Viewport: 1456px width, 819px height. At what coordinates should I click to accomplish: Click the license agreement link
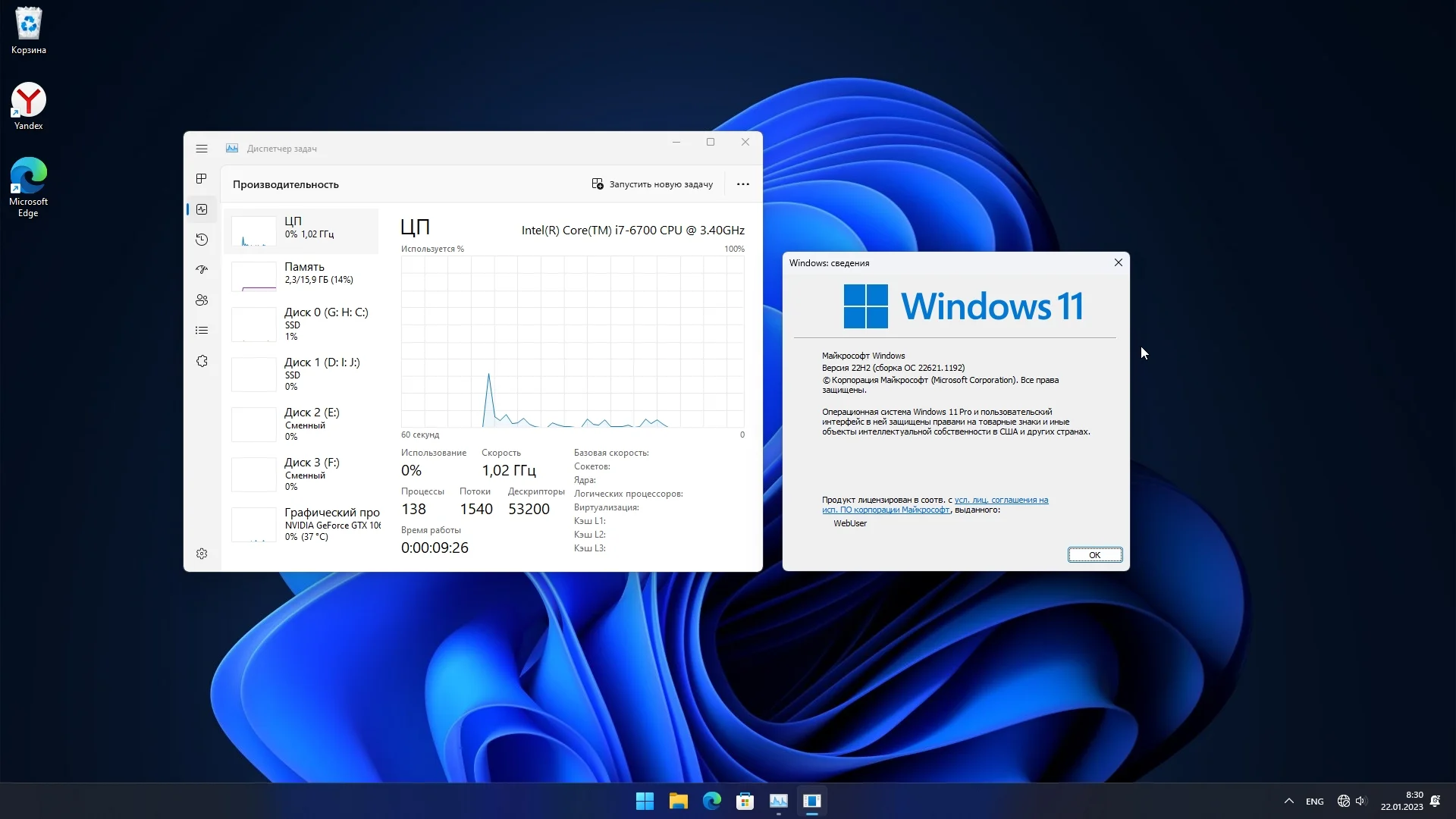(x=1000, y=500)
